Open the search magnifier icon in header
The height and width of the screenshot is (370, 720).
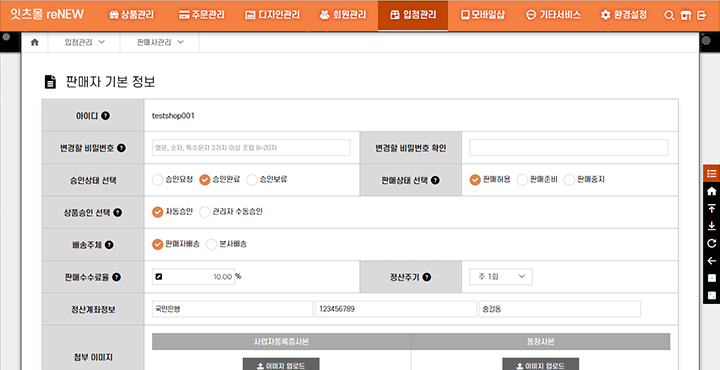tap(669, 15)
